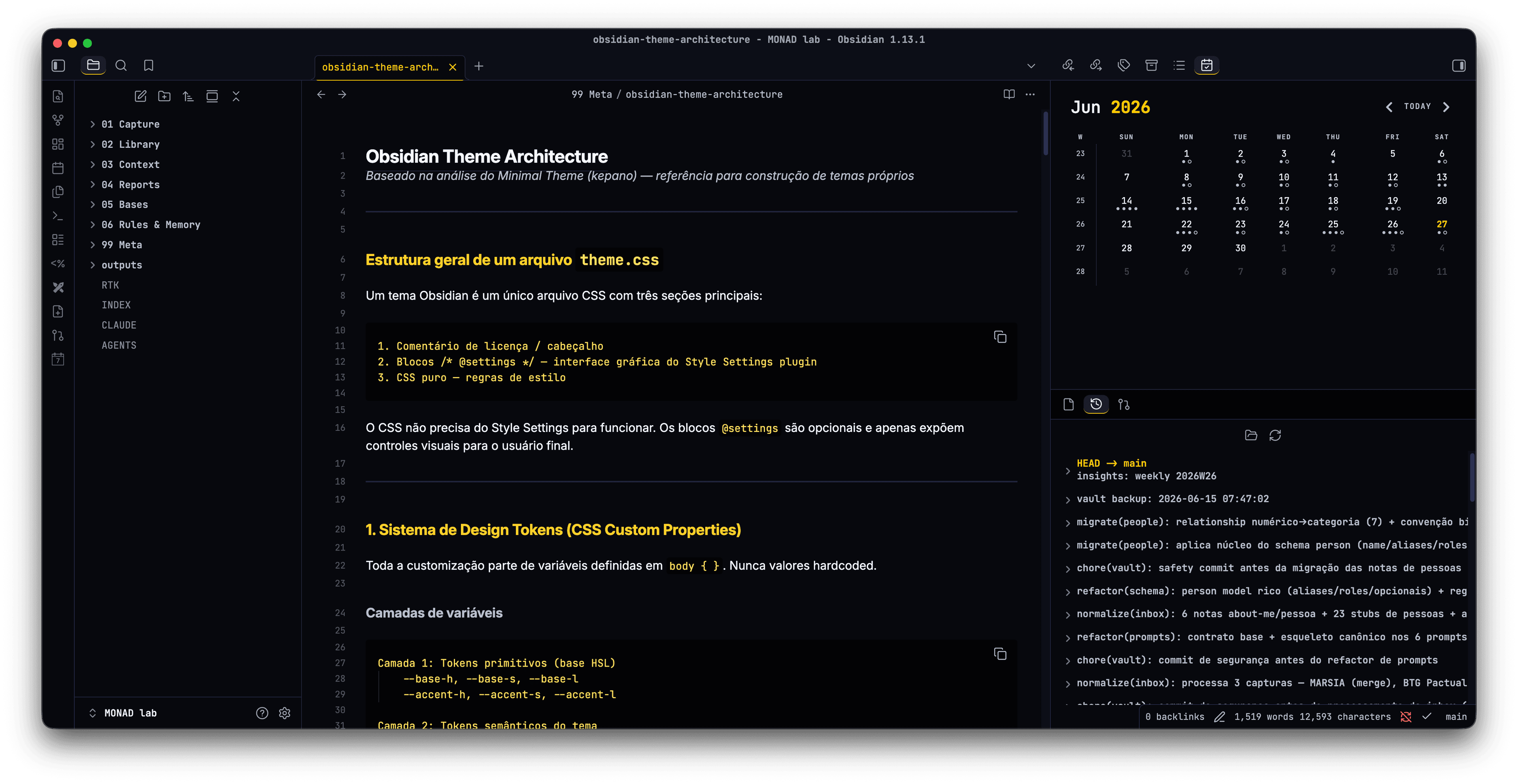This screenshot has width=1518, height=784.
Task: Open week 26 in calendar
Action: [1080, 224]
